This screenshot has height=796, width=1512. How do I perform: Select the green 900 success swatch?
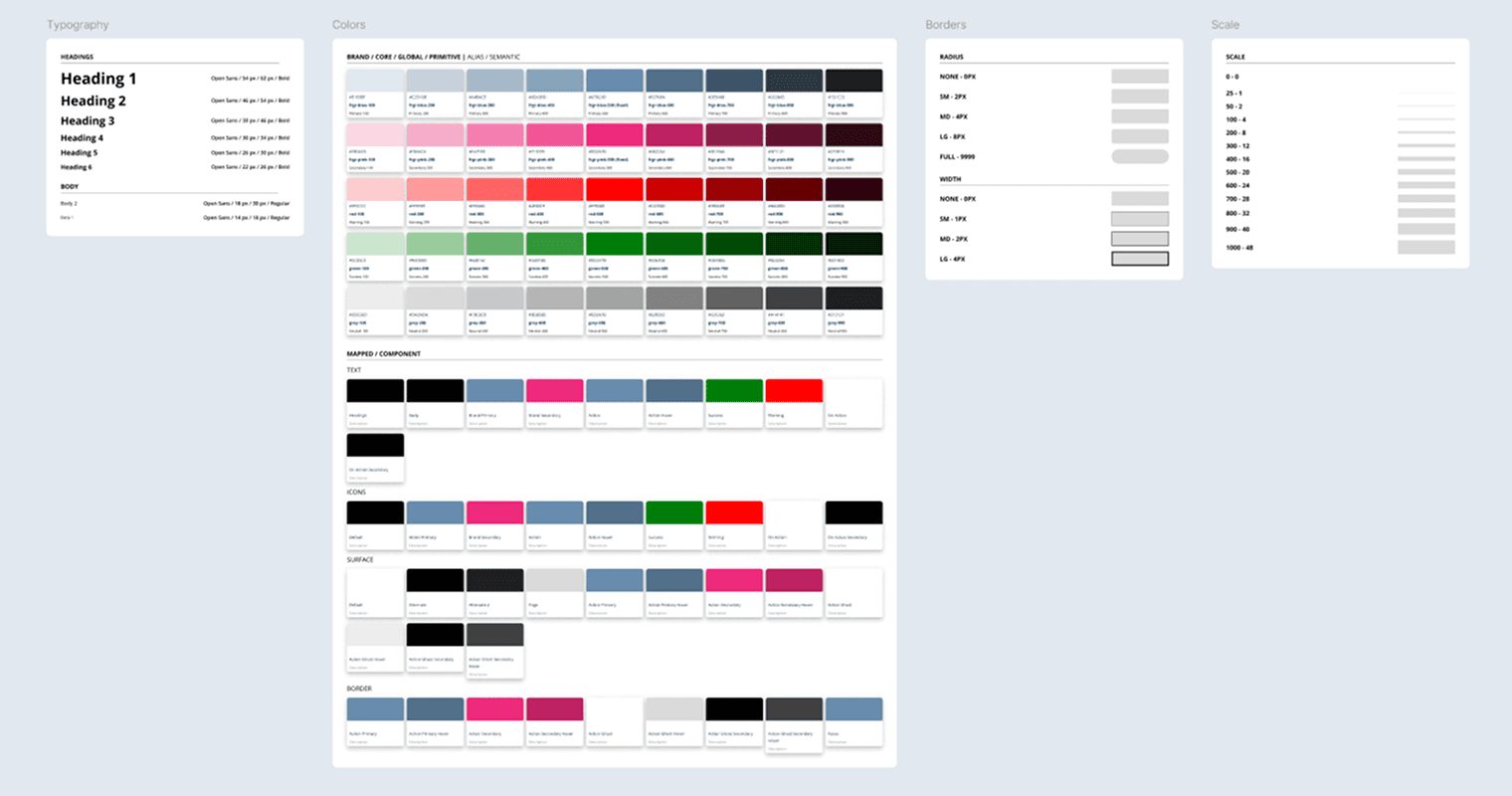pyautogui.click(x=852, y=256)
